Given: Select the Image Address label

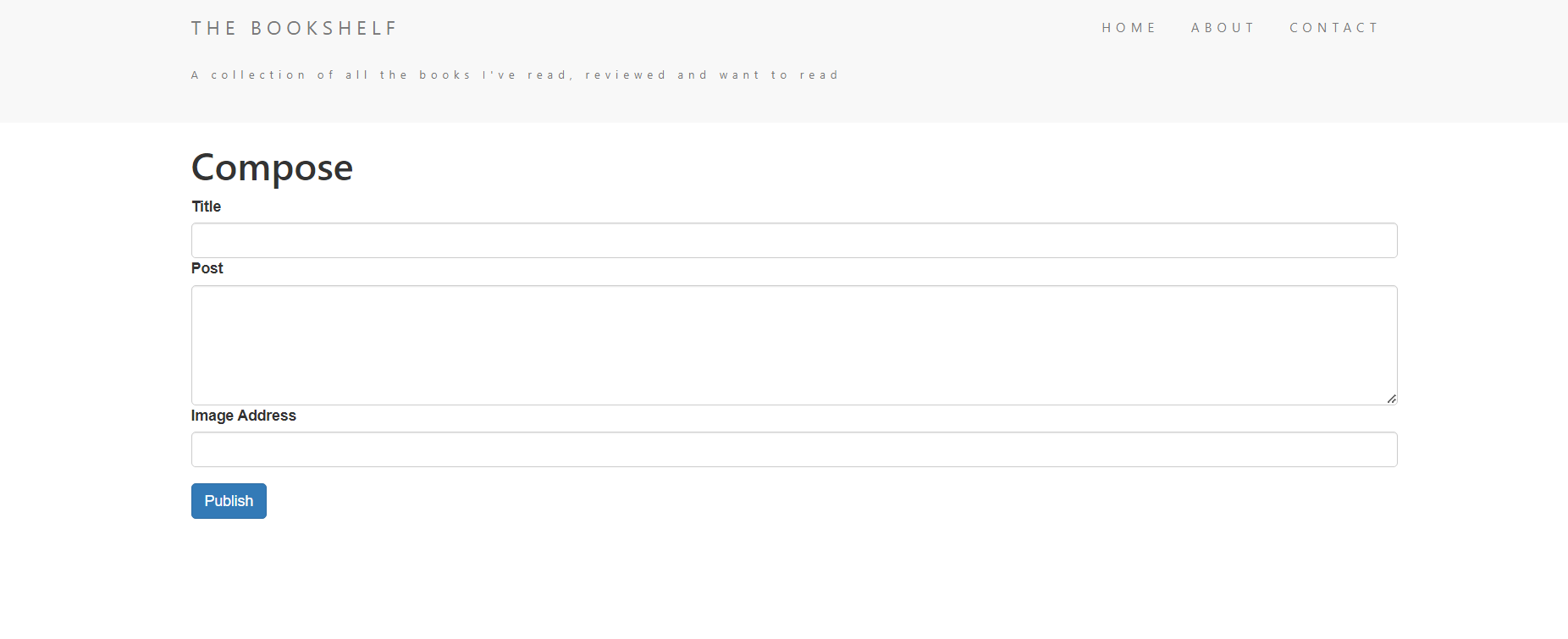Looking at the screenshot, I should 243,416.
